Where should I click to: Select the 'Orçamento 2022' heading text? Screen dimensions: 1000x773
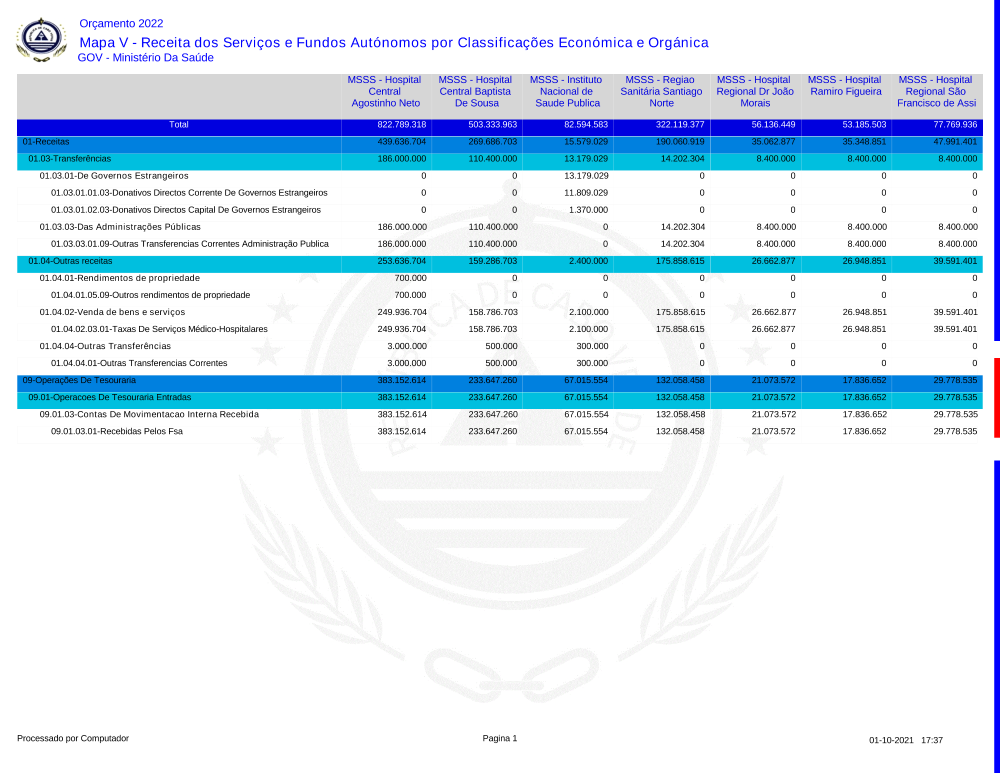point(120,24)
